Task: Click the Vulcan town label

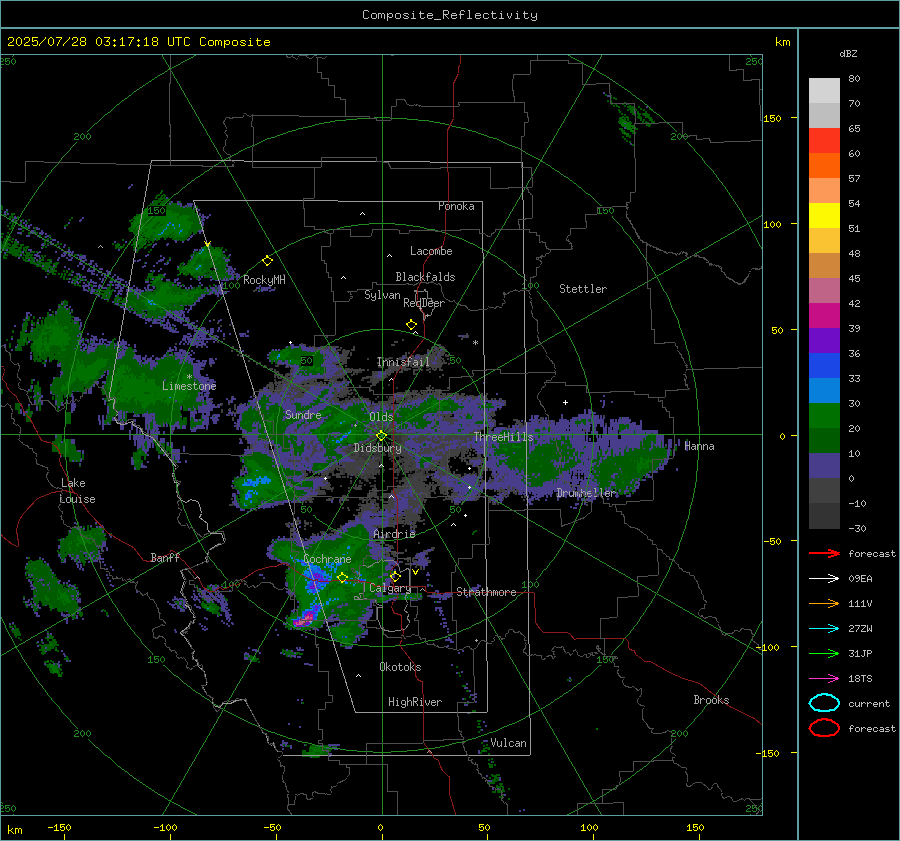Action: point(508,743)
